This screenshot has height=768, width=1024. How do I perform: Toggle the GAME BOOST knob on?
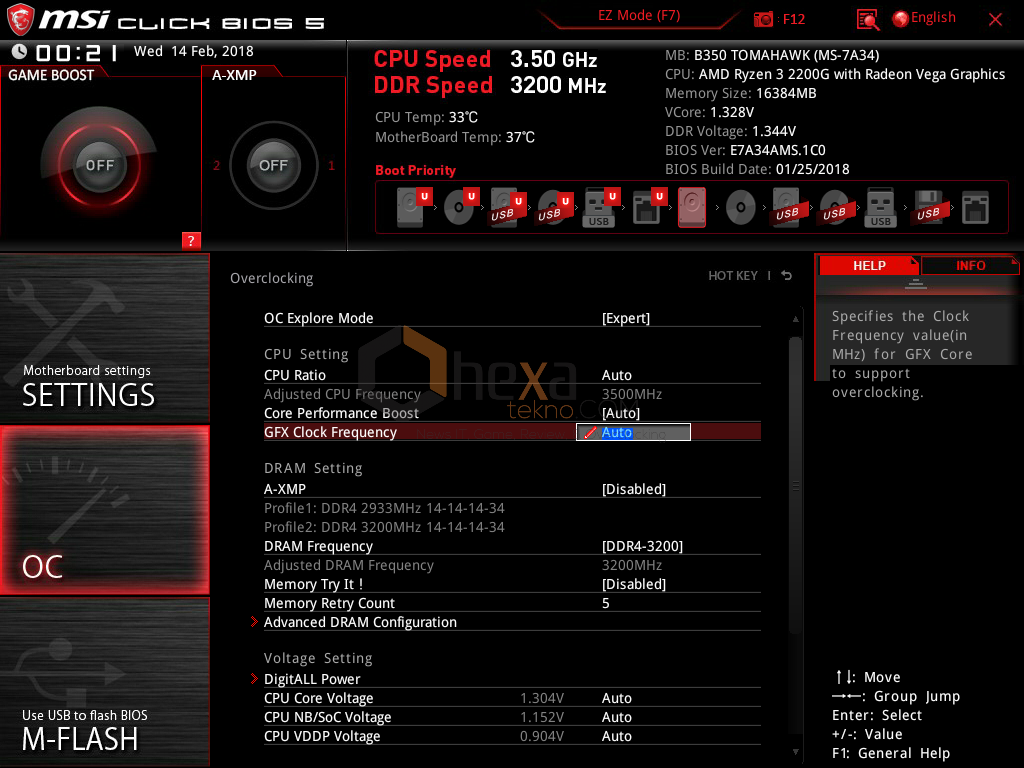pos(99,165)
